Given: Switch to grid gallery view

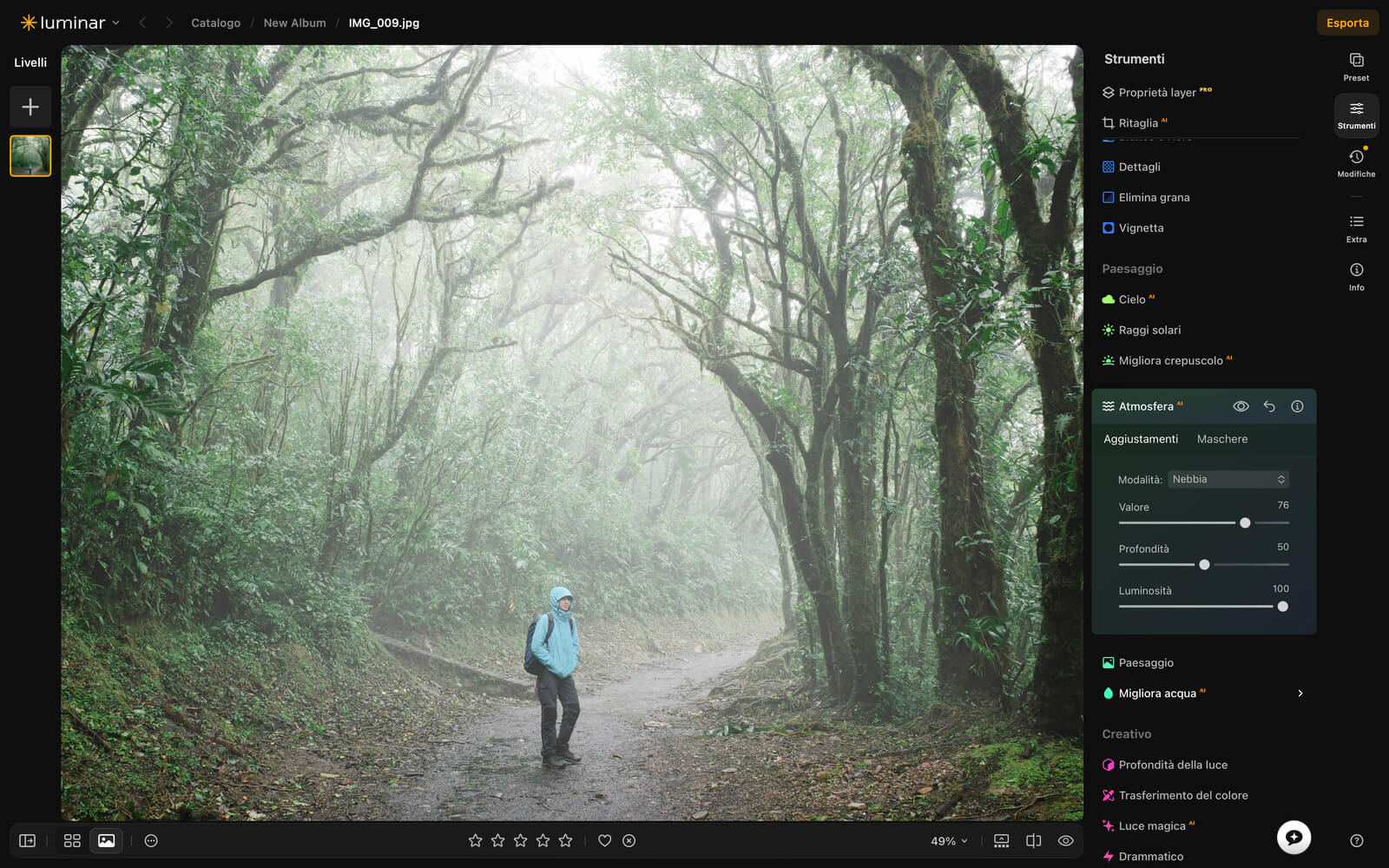Looking at the screenshot, I should [72, 840].
